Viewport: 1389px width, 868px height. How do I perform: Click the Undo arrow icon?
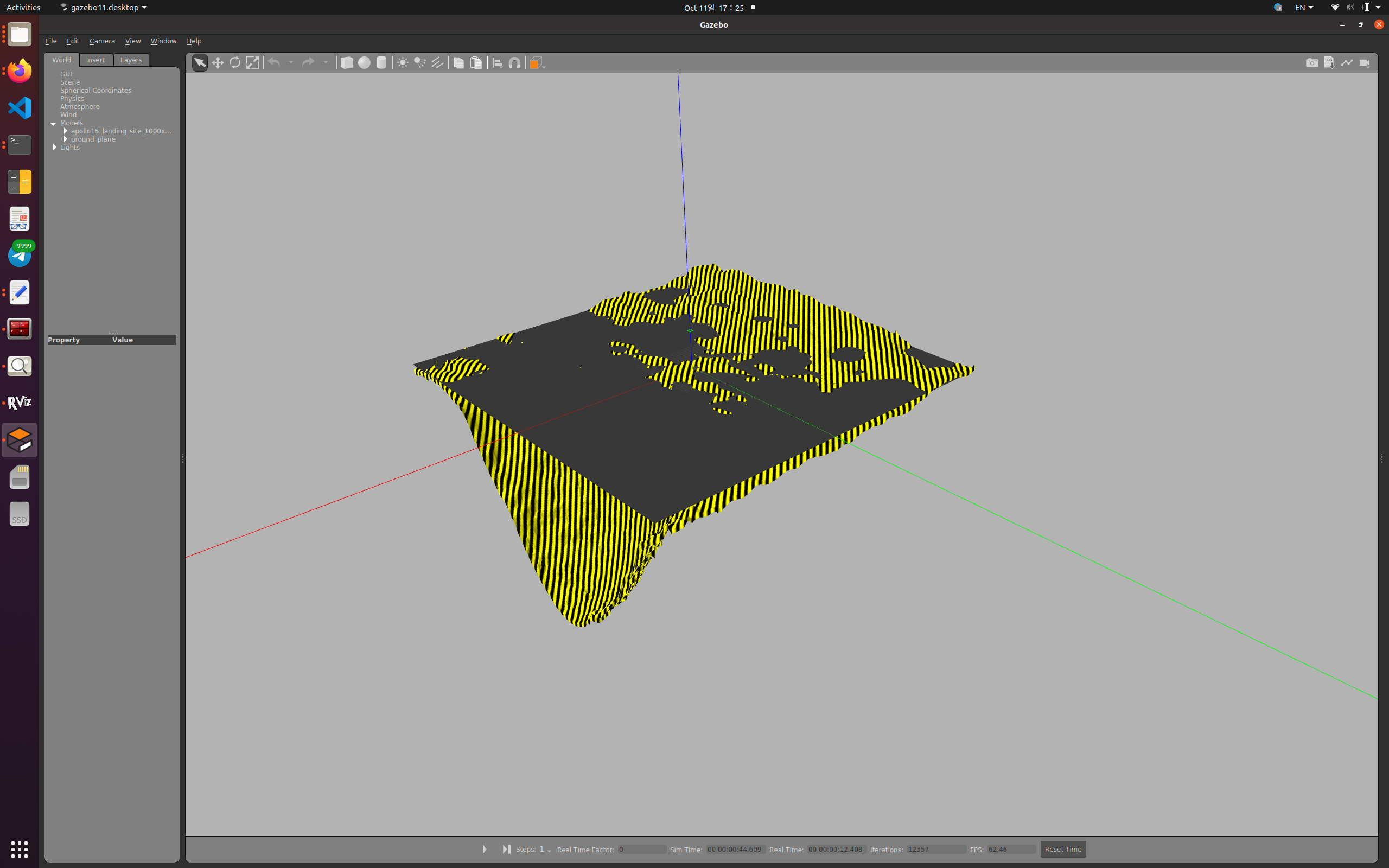click(x=275, y=62)
